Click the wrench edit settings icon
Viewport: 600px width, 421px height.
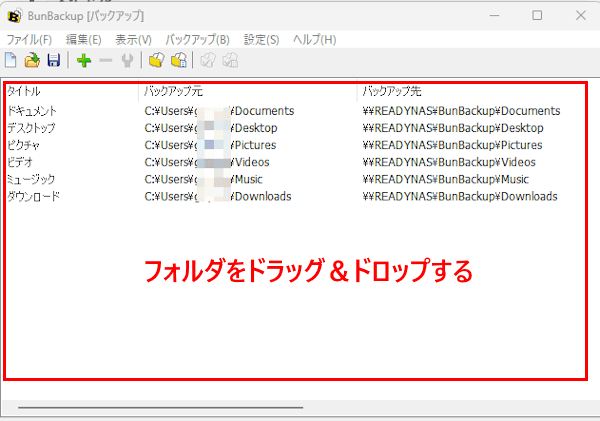[127, 60]
